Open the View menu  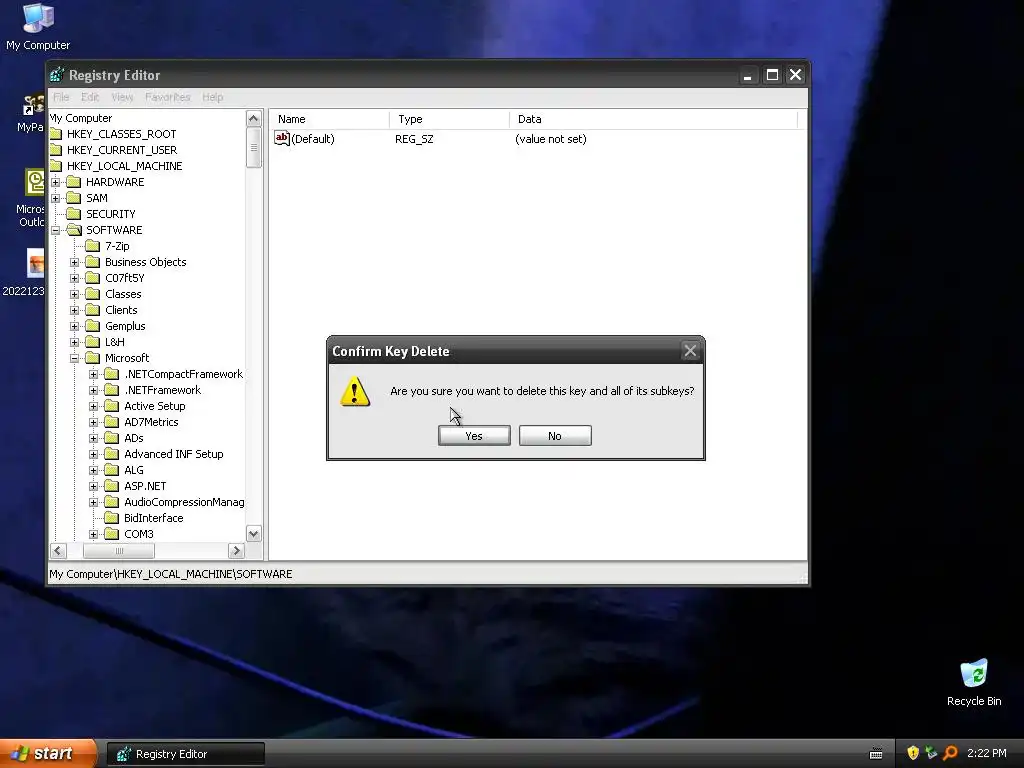(122, 97)
